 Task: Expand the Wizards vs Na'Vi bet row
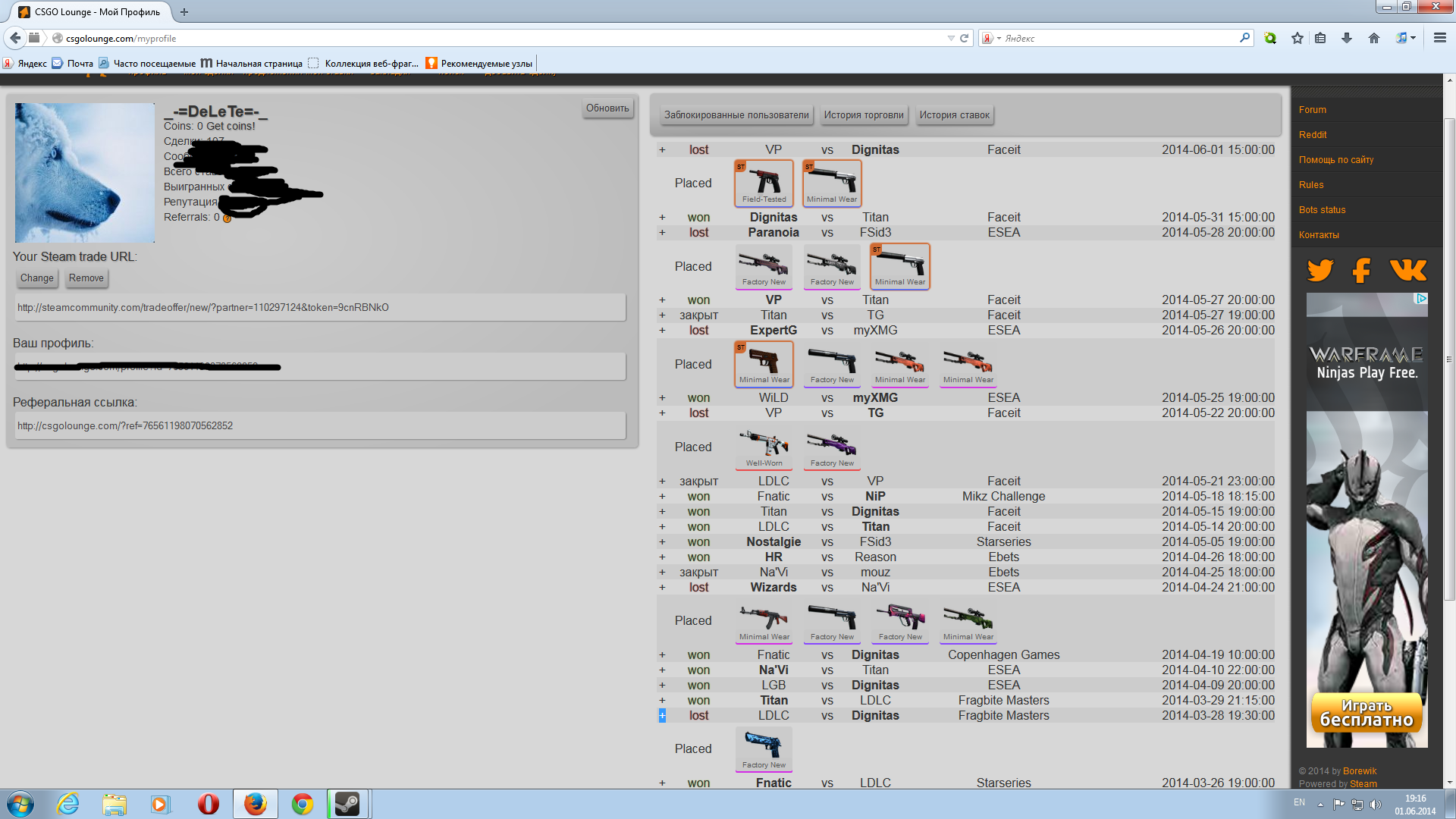(662, 588)
